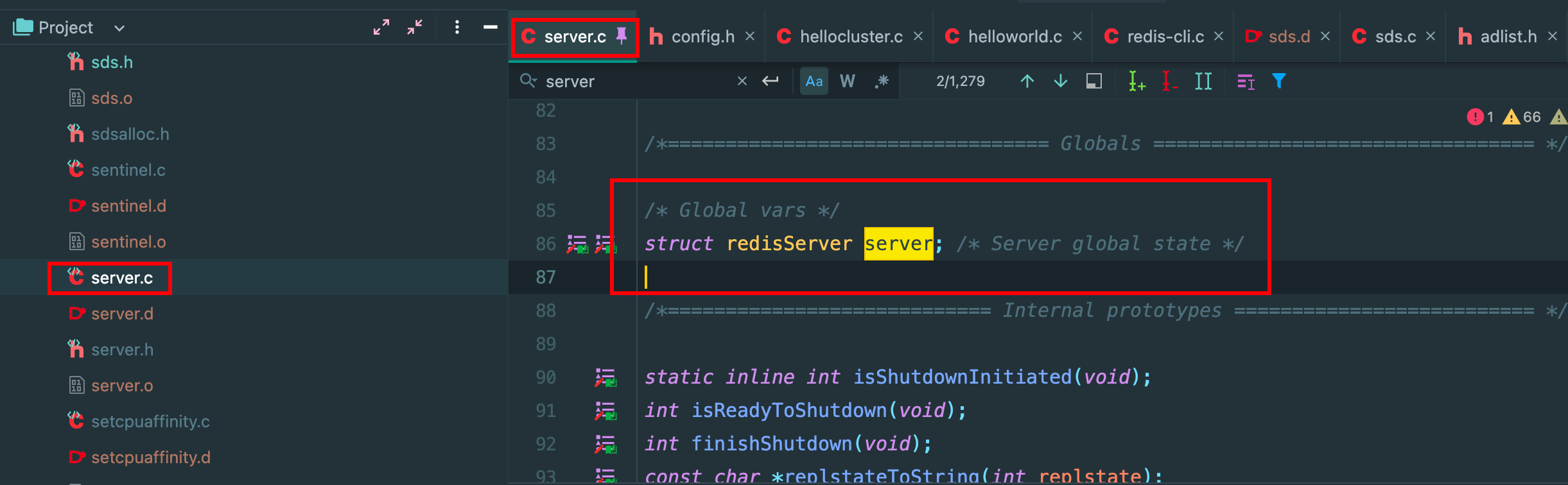Open search history from magnifier icon
This screenshot has height=485, width=1568.
coord(528,81)
